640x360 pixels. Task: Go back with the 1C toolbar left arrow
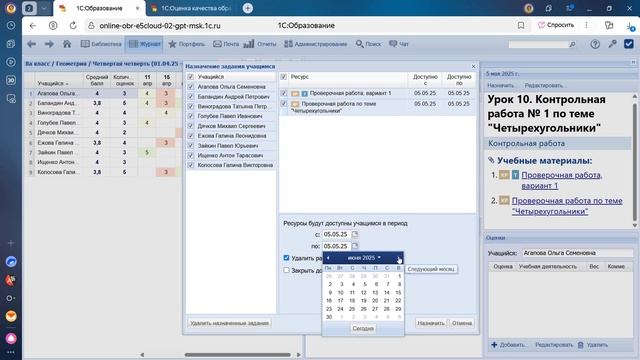[x=31, y=44]
